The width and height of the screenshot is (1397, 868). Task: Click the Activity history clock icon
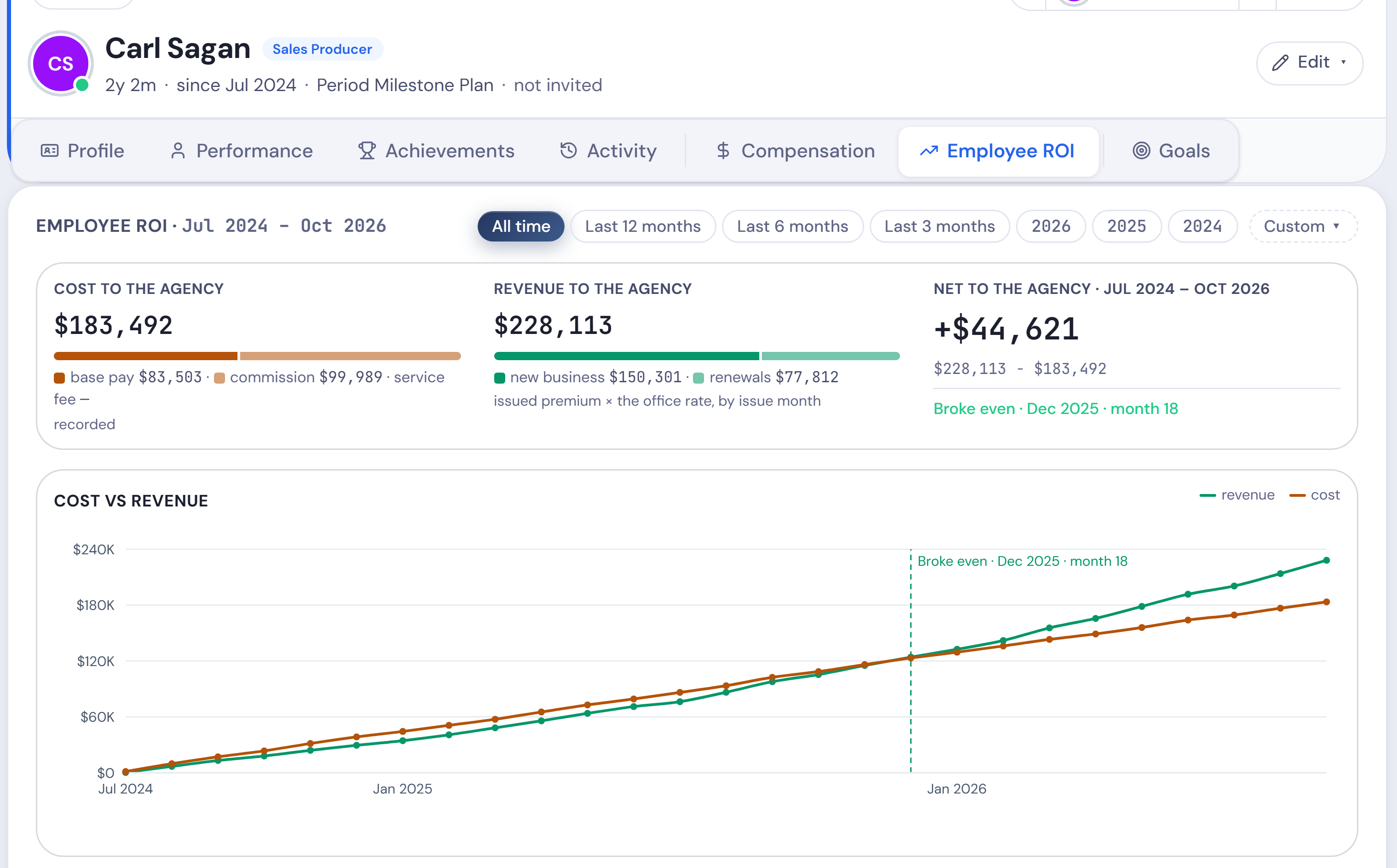pos(568,150)
